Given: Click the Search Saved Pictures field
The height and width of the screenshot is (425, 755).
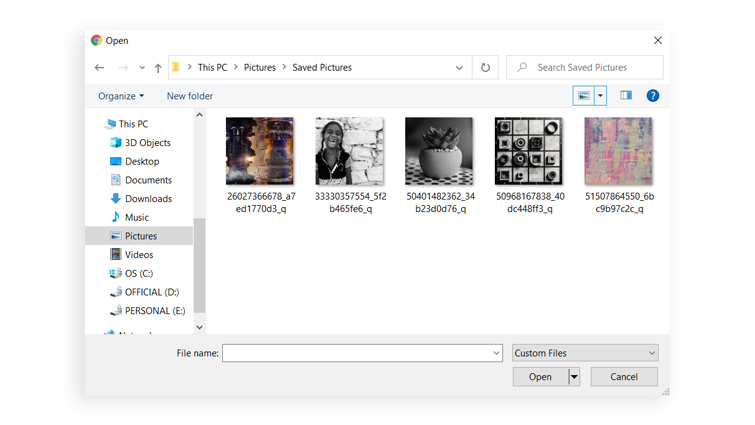Looking at the screenshot, I should [x=585, y=67].
